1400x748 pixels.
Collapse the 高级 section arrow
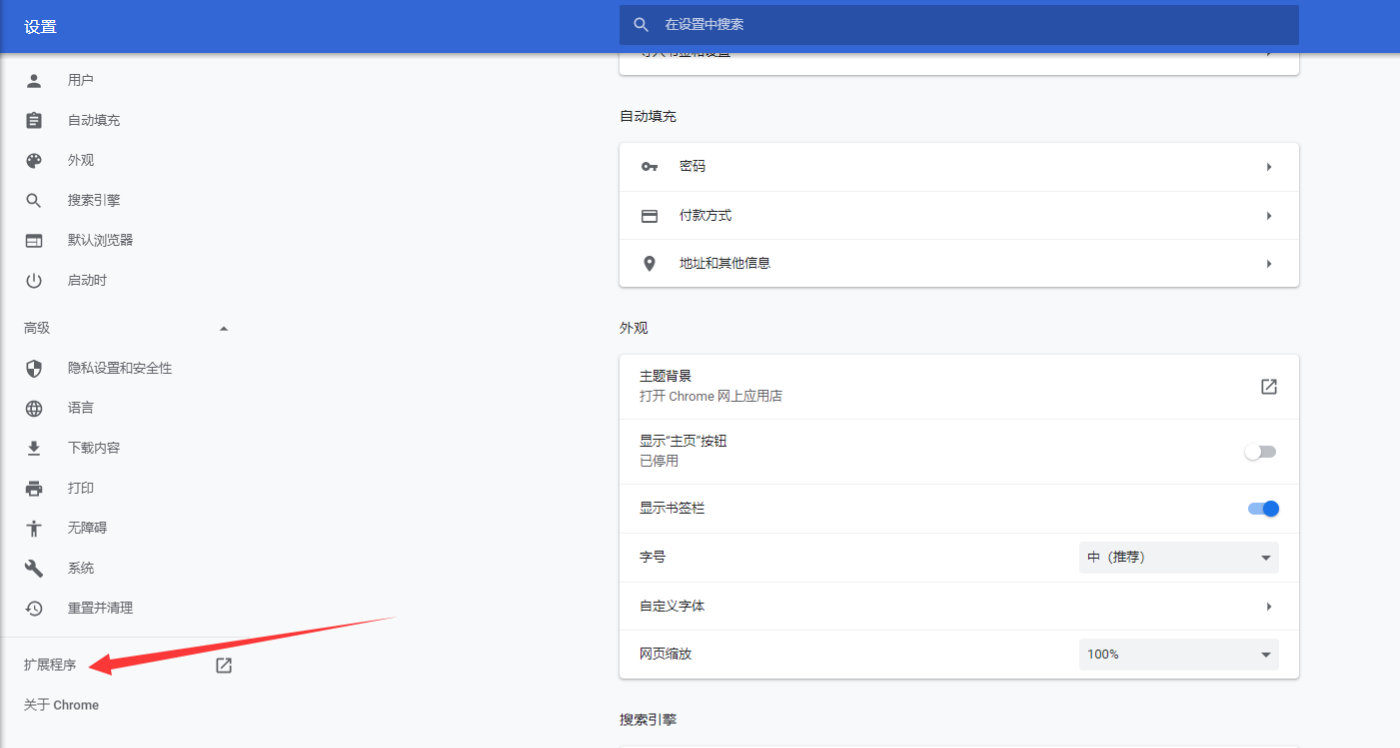pyautogui.click(x=224, y=328)
